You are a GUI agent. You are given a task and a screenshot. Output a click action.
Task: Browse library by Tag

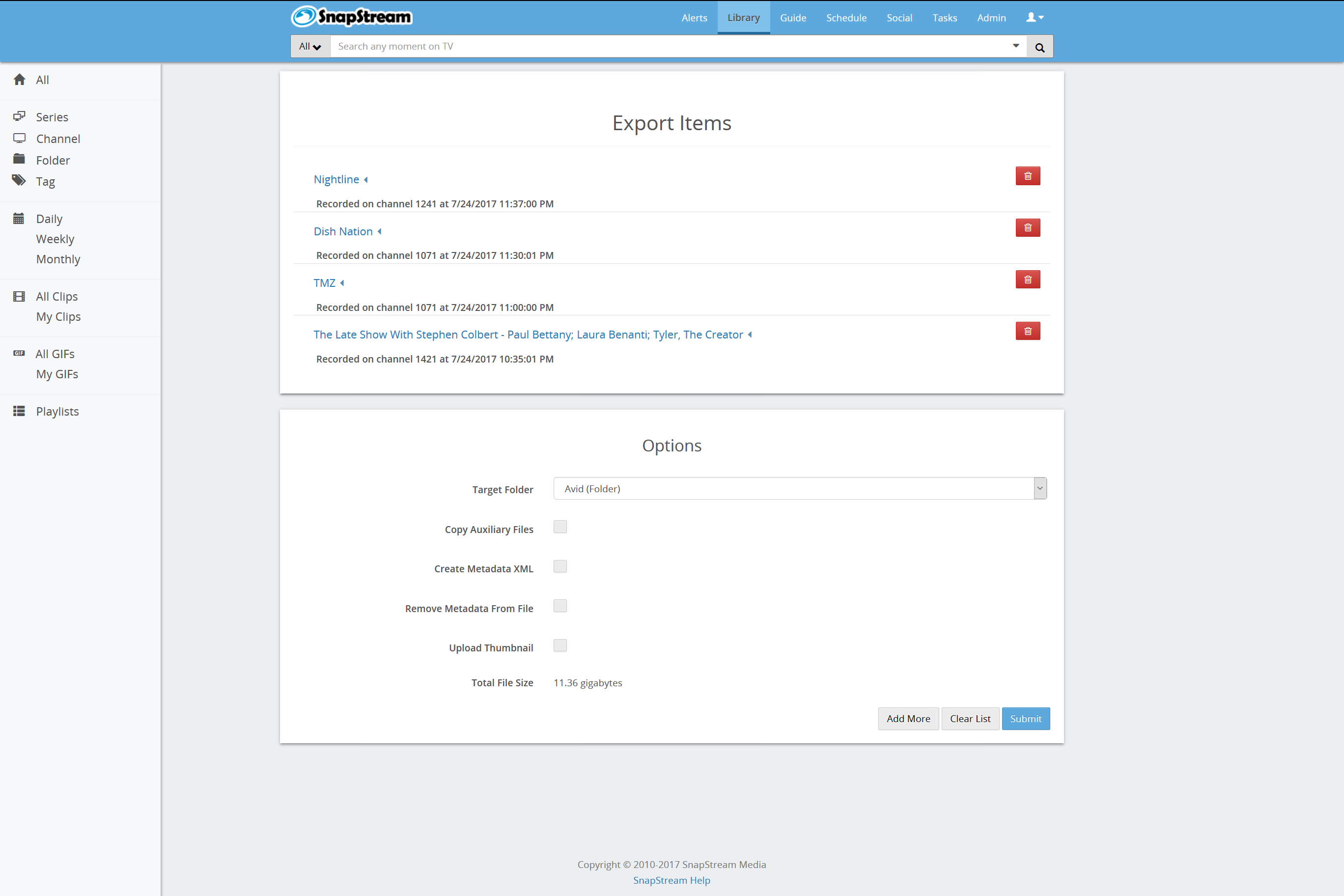tap(46, 182)
